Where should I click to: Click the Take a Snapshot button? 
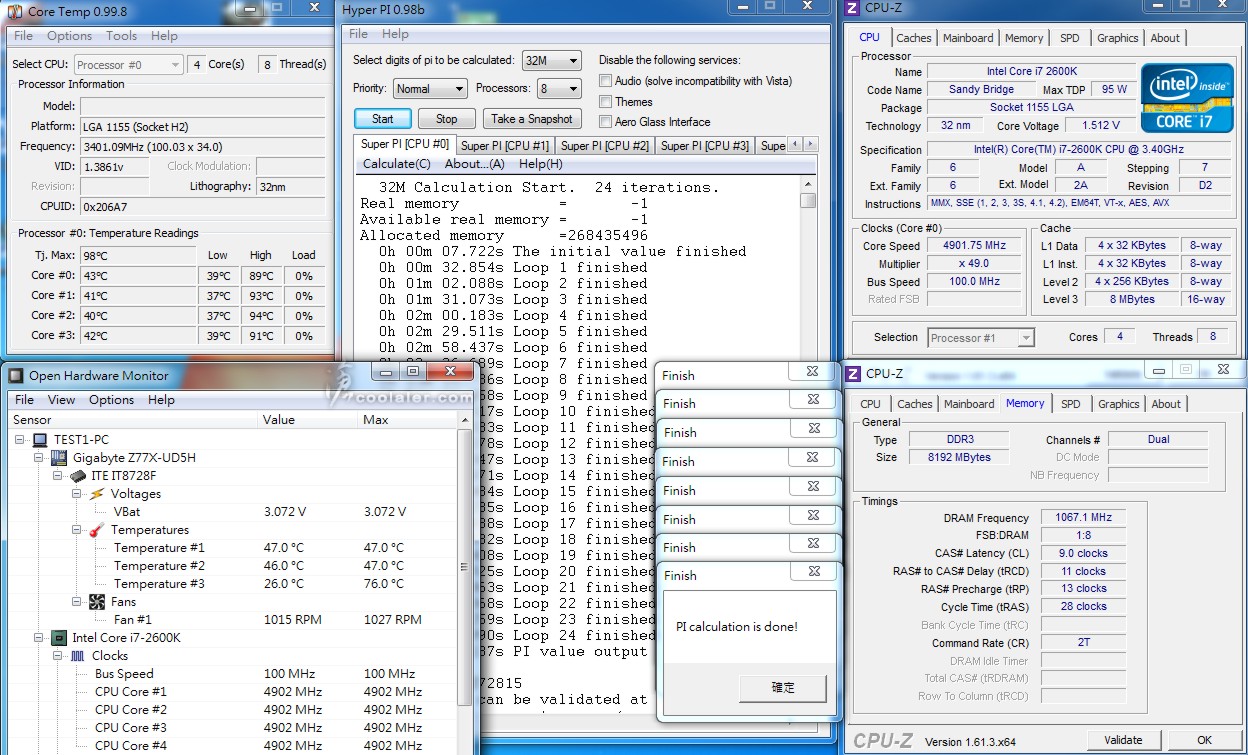532,118
